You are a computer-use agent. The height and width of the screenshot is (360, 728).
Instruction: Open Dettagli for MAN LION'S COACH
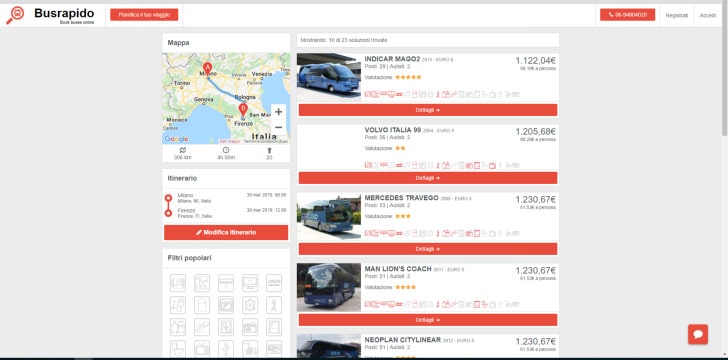tap(428, 320)
